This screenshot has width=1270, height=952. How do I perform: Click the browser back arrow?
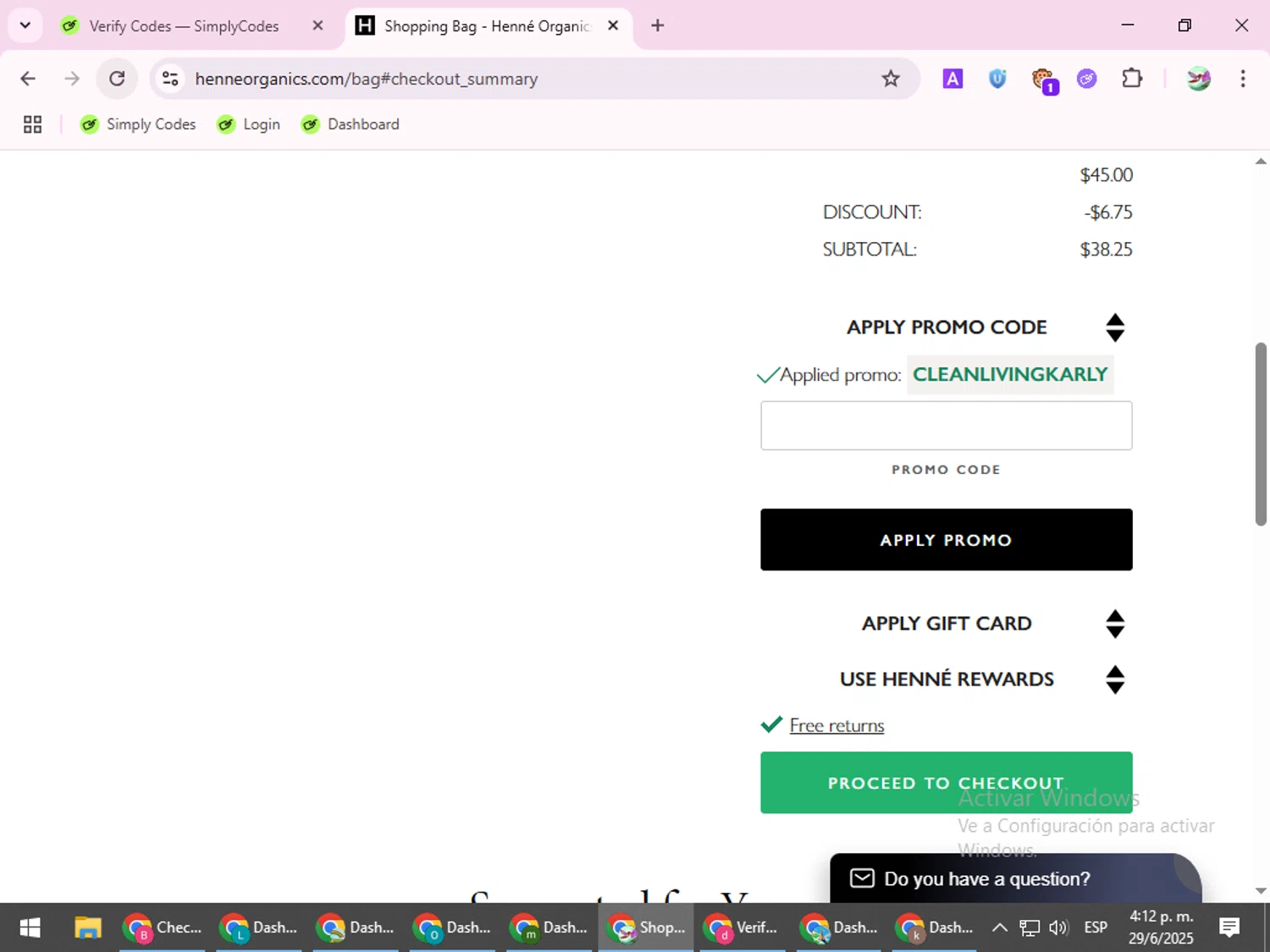pyautogui.click(x=28, y=79)
